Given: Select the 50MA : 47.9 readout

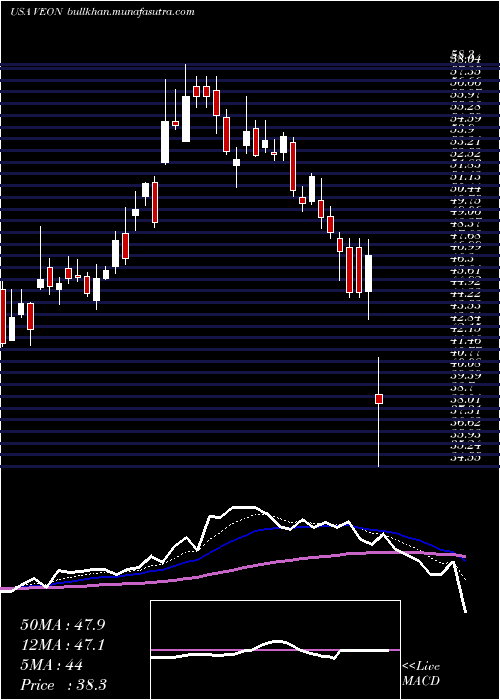Looking at the screenshot, I should click(x=62, y=624).
